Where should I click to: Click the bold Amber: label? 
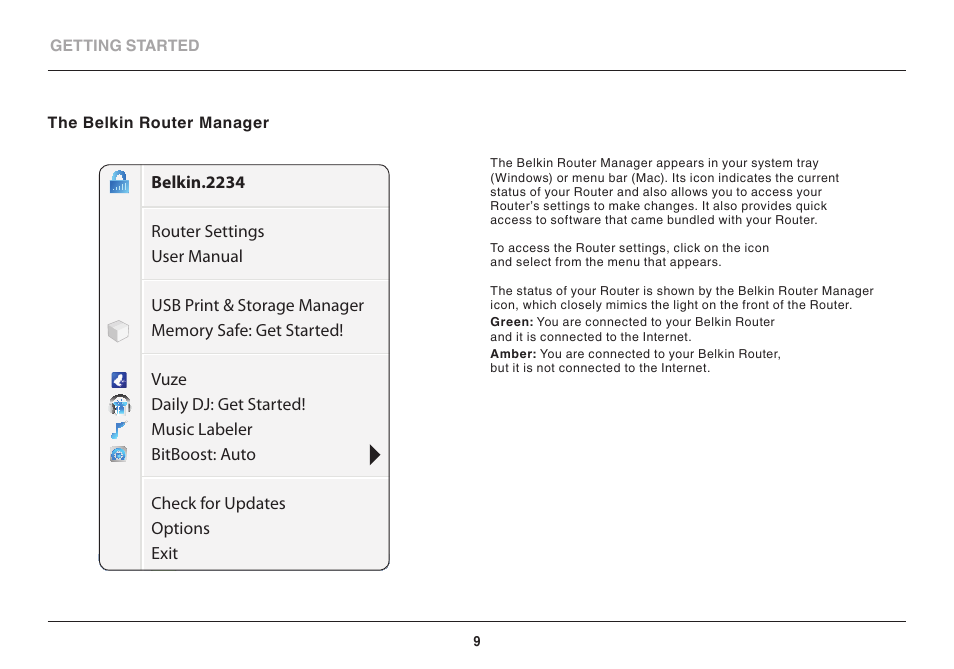pos(514,353)
